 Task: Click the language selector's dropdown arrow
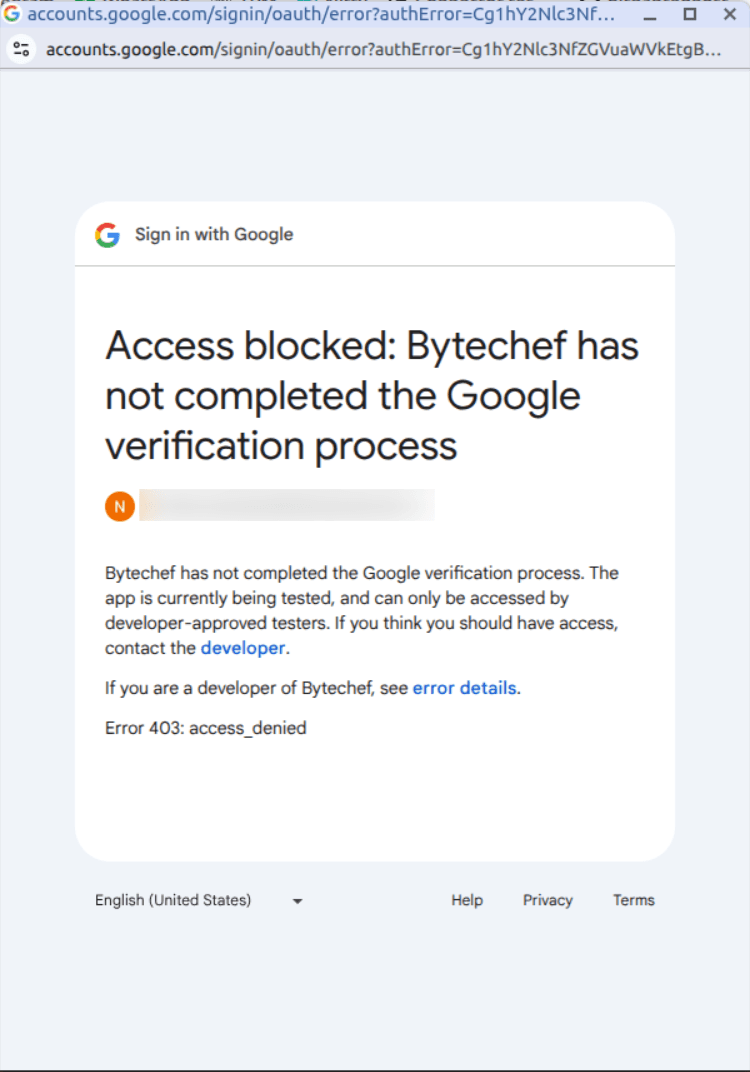[x=296, y=901]
